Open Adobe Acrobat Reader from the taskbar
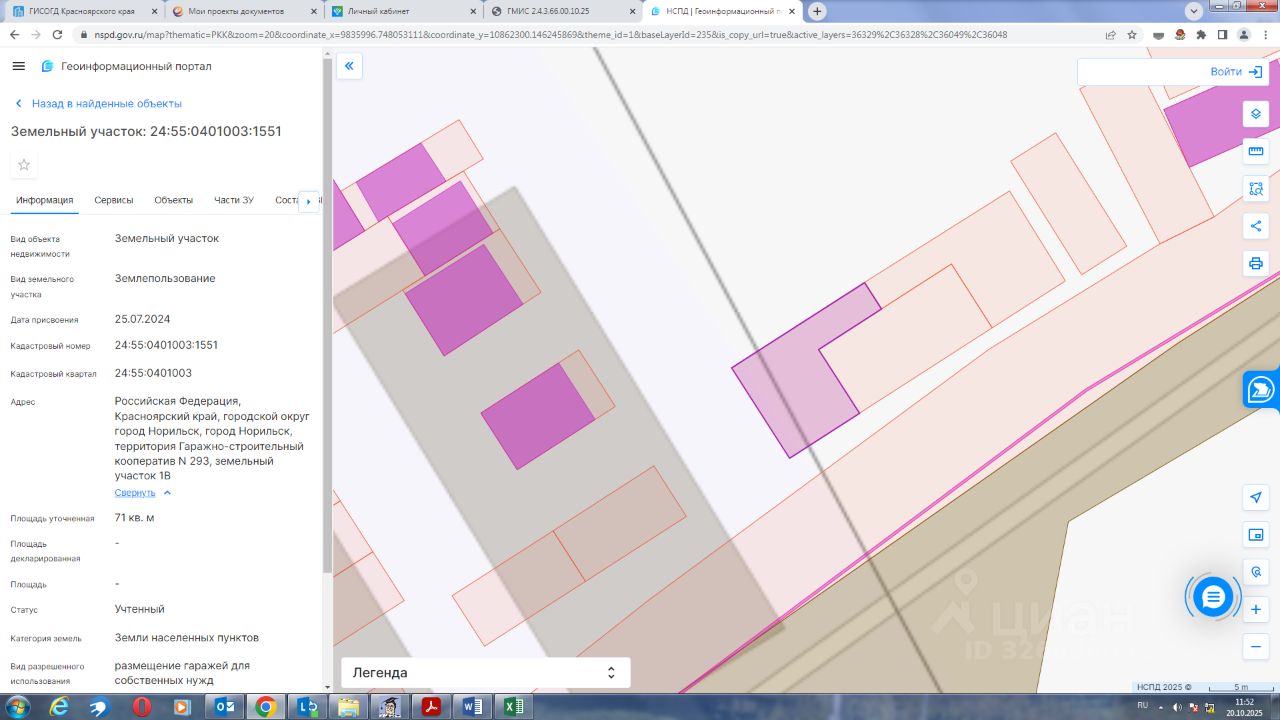Image resolution: width=1280 pixels, height=720 pixels. (431, 707)
